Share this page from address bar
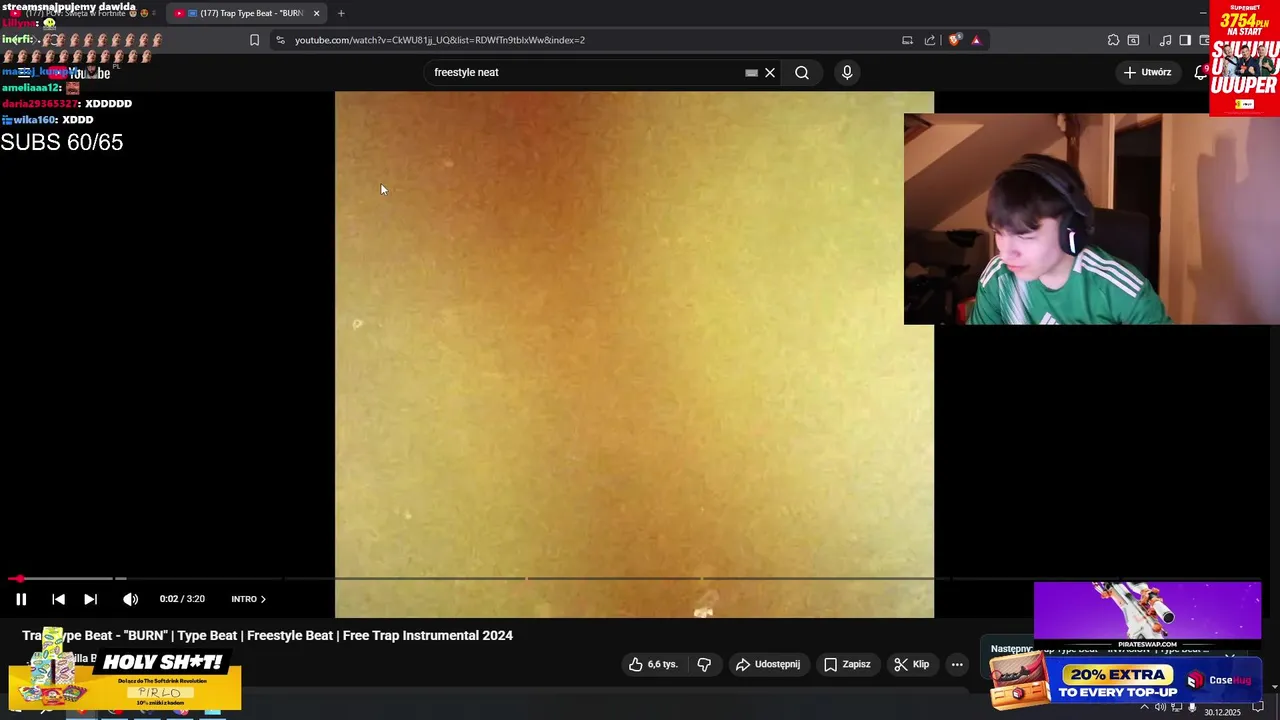This screenshot has height=720, width=1280. 930,40
